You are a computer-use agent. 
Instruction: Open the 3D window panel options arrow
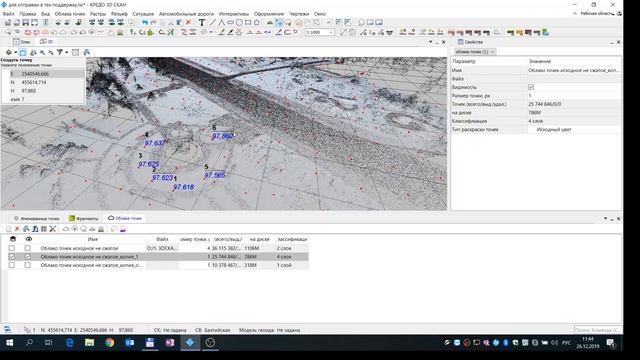430,42
